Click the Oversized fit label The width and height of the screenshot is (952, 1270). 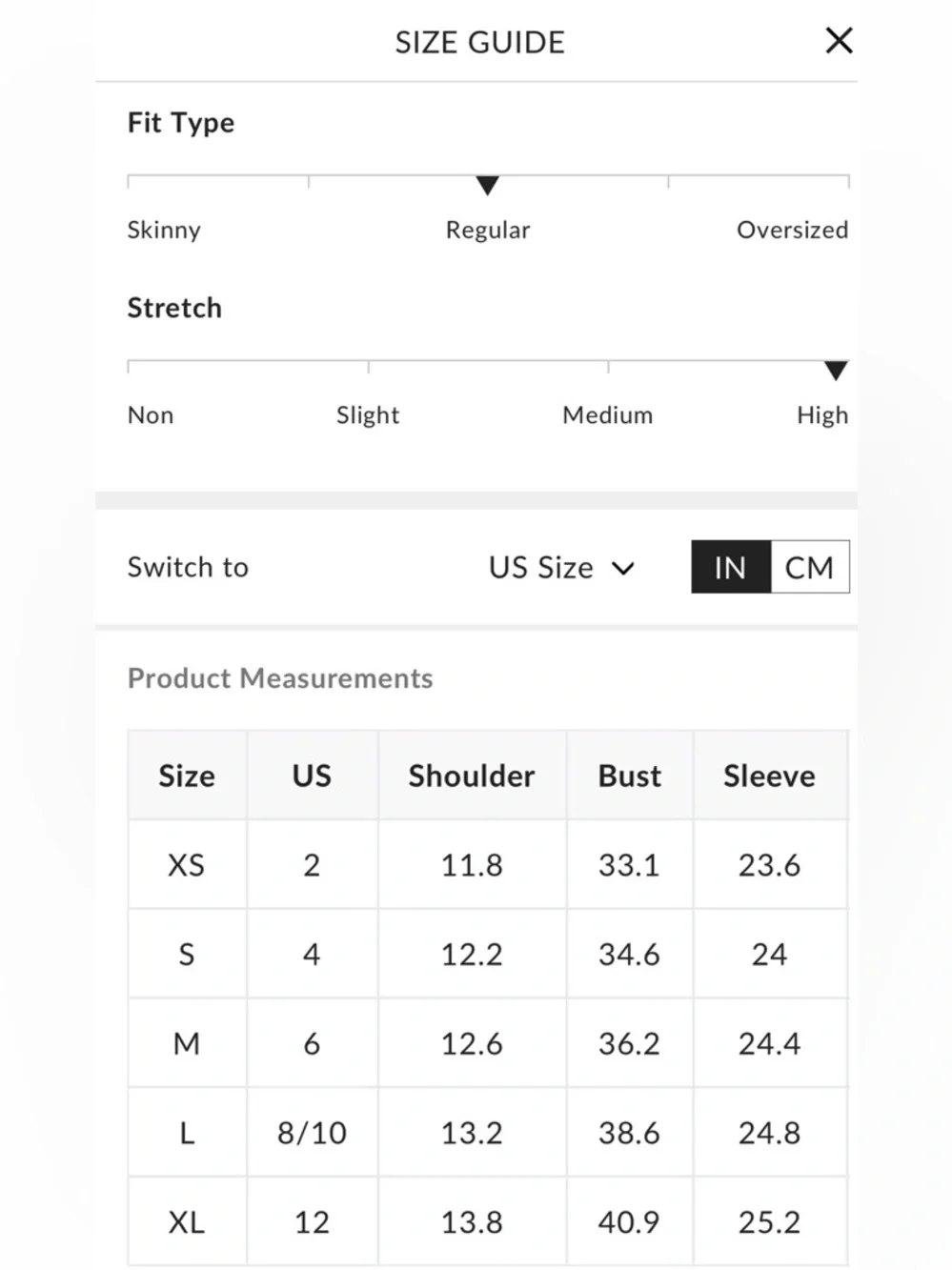tap(792, 231)
